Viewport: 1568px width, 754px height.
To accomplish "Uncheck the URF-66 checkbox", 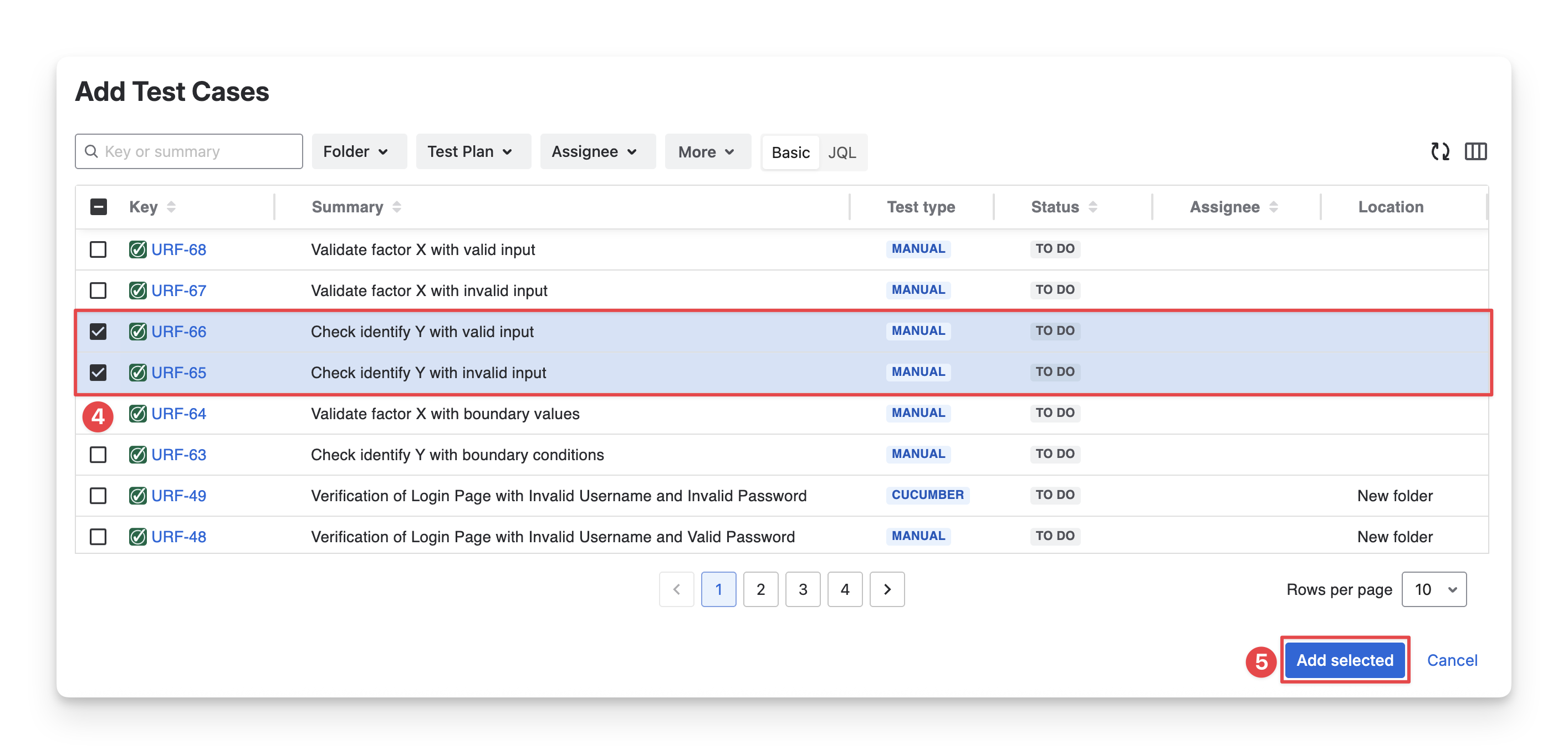I will click(x=98, y=332).
